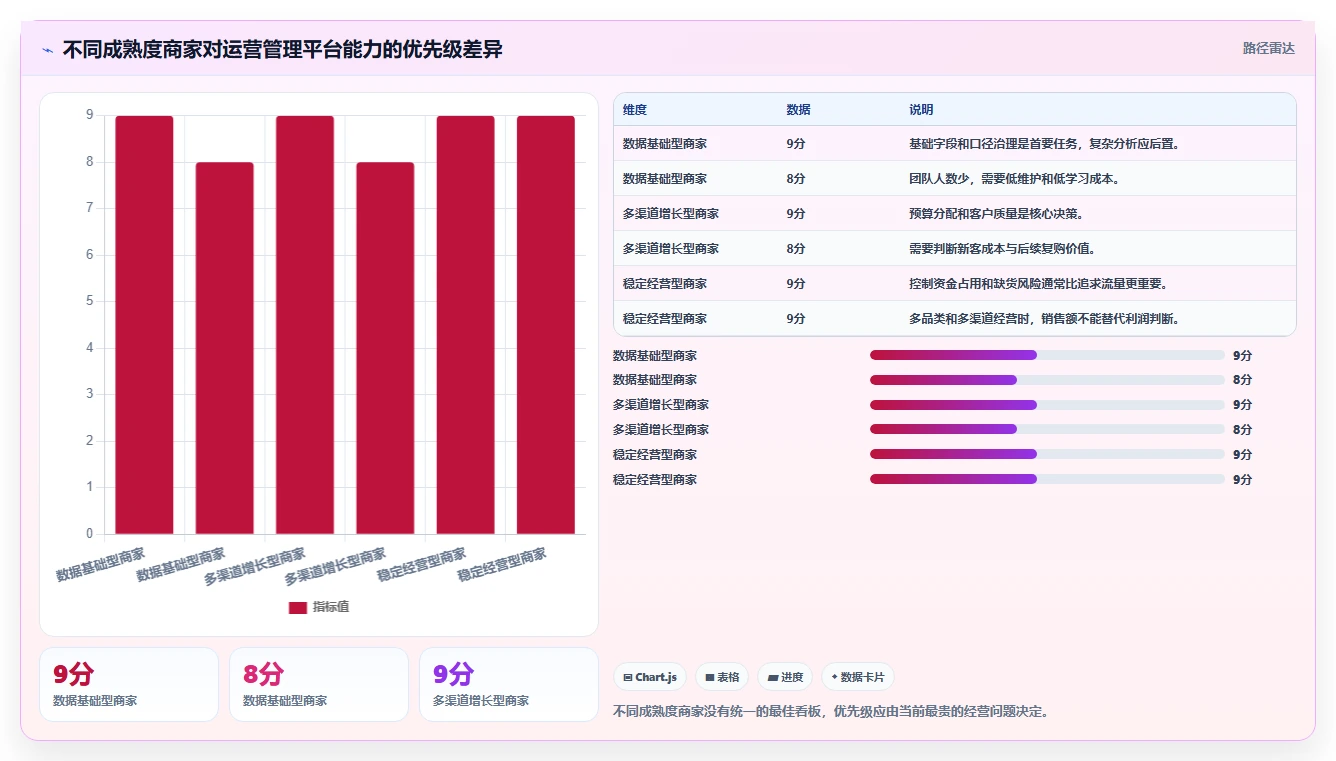Image resolution: width=1336 pixels, height=761 pixels.
Task: Click the 指标值 legend label text
Action: 331,607
